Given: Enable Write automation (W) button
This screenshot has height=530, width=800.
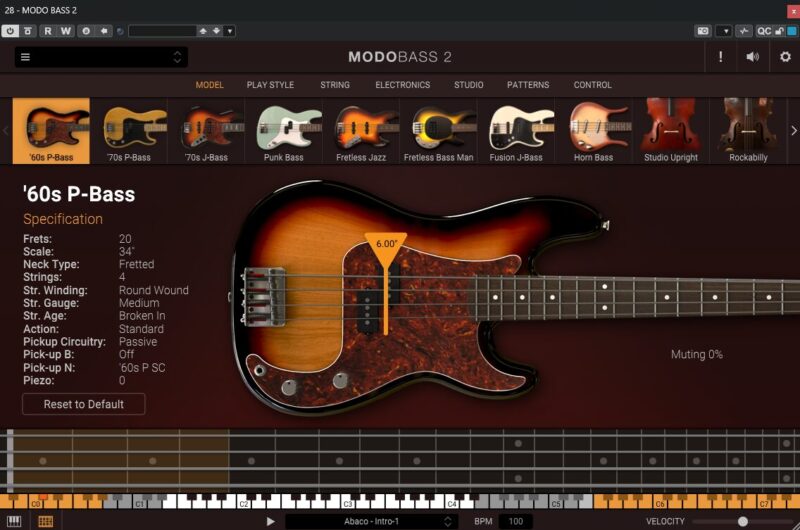Looking at the screenshot, I should click(66, 31).
